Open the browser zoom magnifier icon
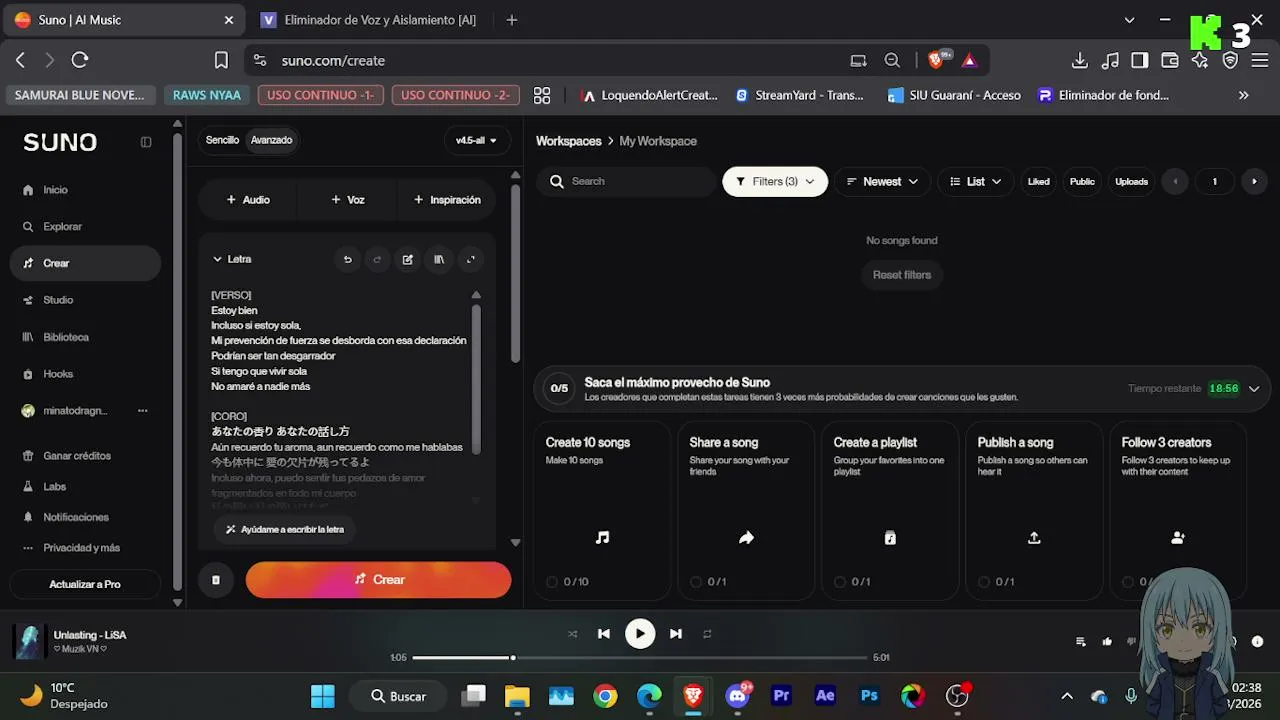1280x720 pixels. tap(892, 60)
